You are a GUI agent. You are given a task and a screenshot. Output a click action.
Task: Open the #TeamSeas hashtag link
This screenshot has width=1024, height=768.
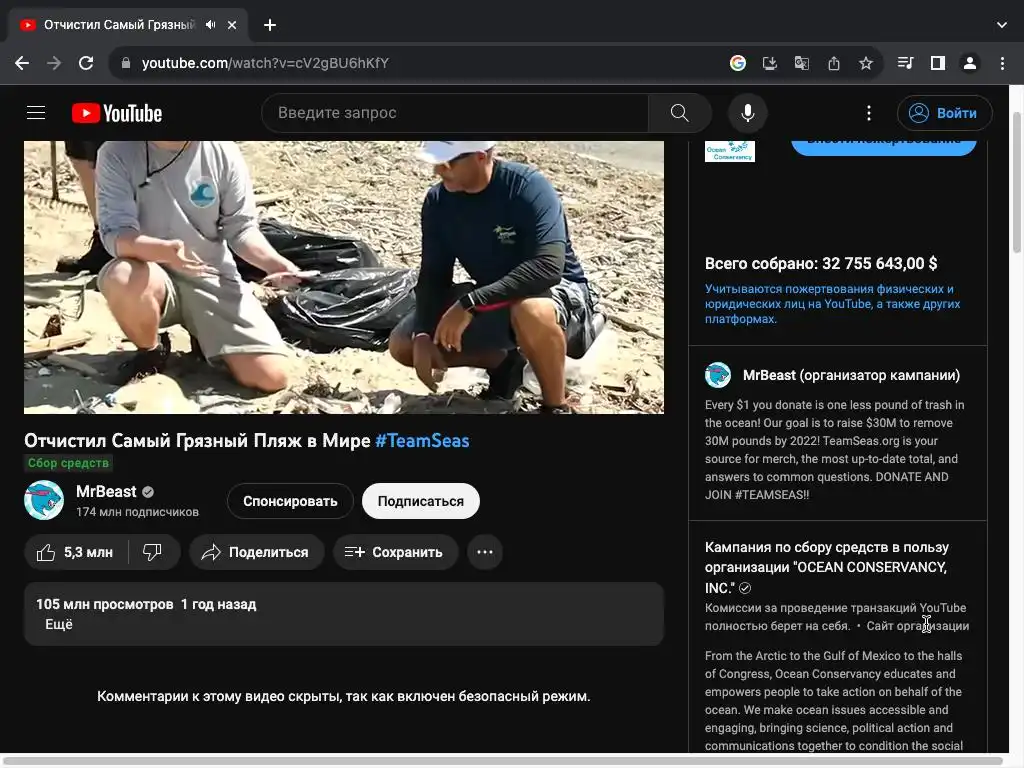pos(422,441)
